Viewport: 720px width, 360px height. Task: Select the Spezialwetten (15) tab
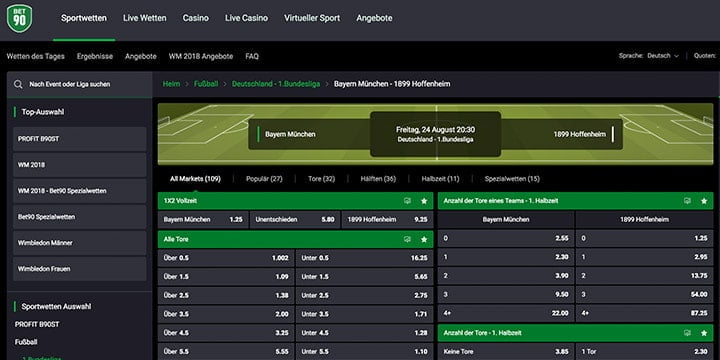tap(512, 179)
